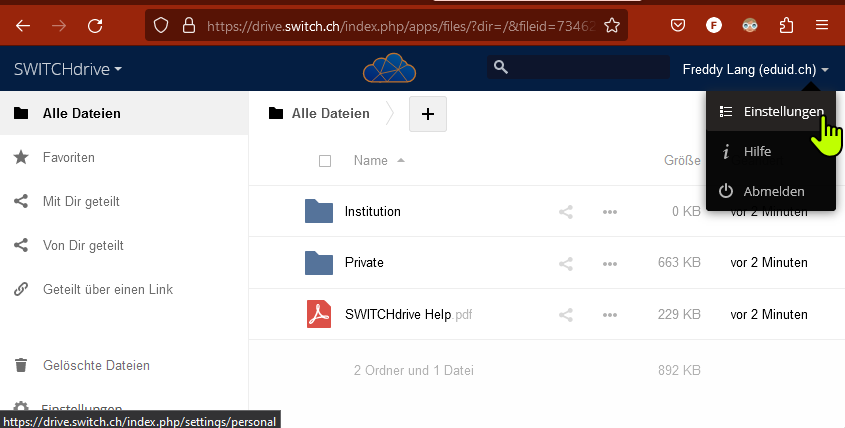Click 'vor 2 Minuten' in the Private row
This screenshot has width=845, height=428.
[x=769, y=263]
